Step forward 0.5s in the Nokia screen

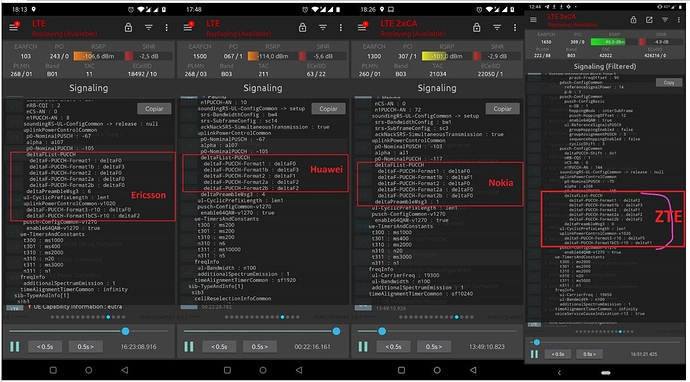pyautogui.click(x=433, y=346)
